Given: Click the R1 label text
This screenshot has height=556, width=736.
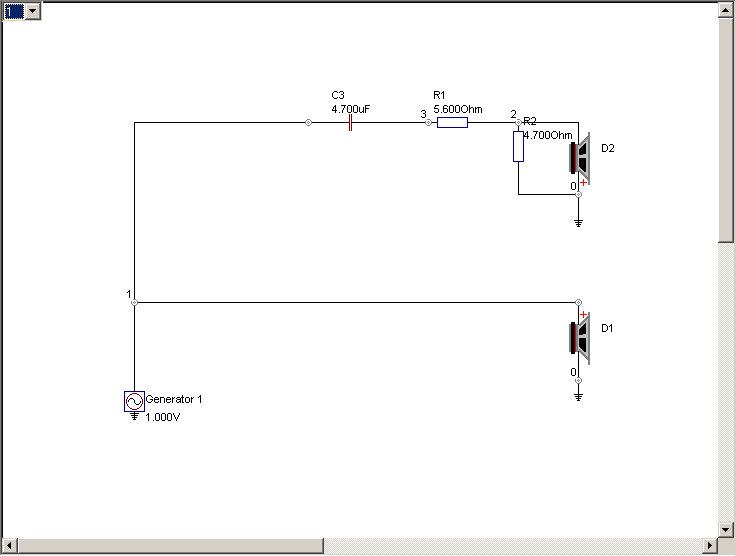Looking at the screenshot, I should [439, 95].
